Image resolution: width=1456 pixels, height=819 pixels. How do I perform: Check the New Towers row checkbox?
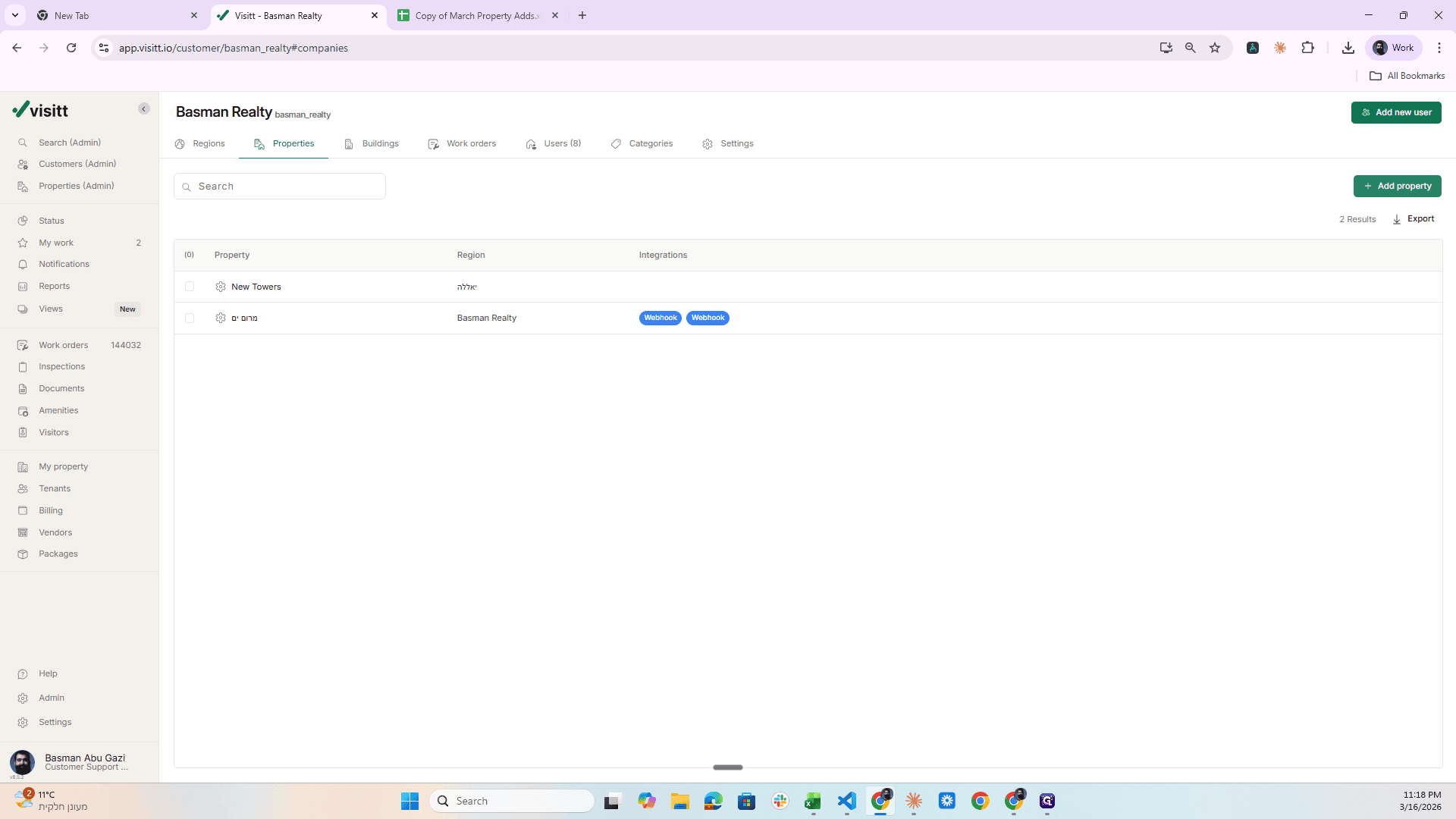tap(190, 287)
